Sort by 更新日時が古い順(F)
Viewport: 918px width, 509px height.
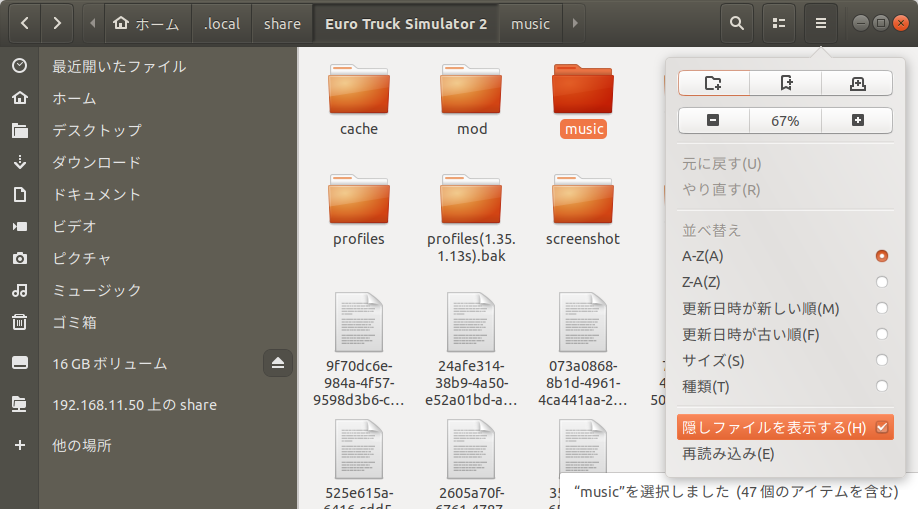[x=785, y=334]
